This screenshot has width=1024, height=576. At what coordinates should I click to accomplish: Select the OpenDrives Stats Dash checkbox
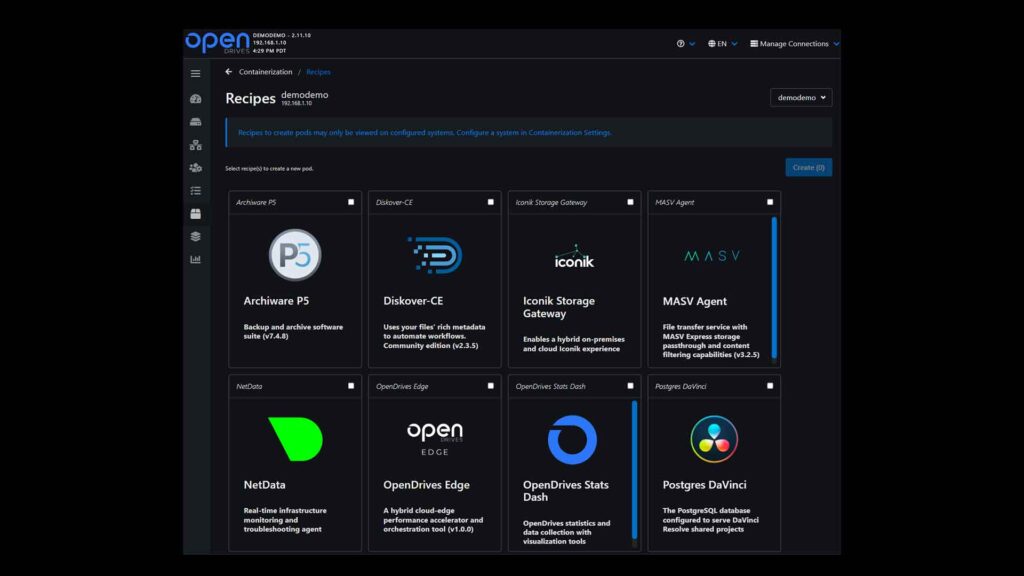[x=630, y=386]
